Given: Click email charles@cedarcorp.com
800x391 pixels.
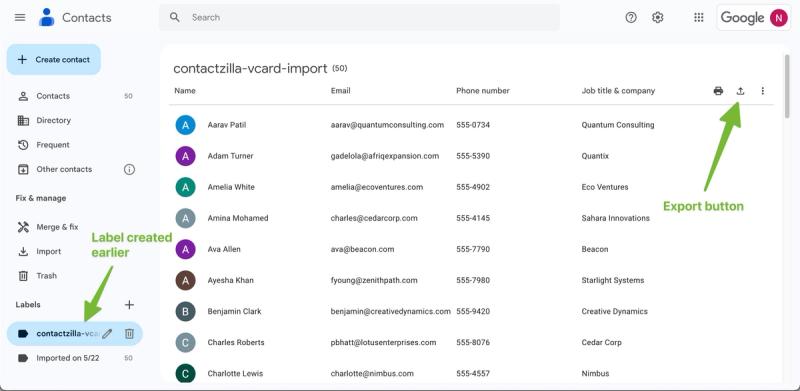Looking at the screenshot, I should click(x=374, y=218).
